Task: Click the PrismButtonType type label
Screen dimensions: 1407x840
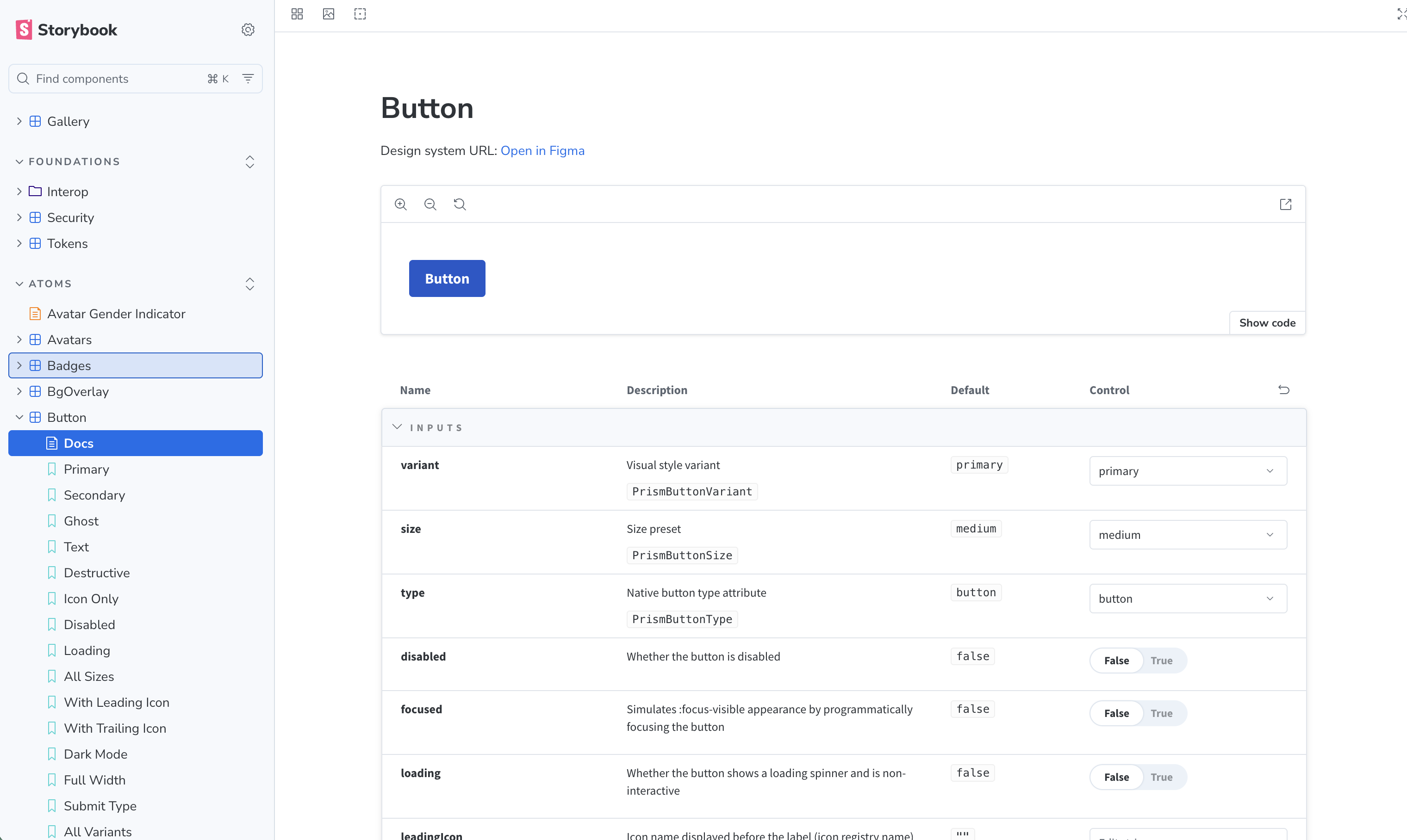Action: [682, 619]
